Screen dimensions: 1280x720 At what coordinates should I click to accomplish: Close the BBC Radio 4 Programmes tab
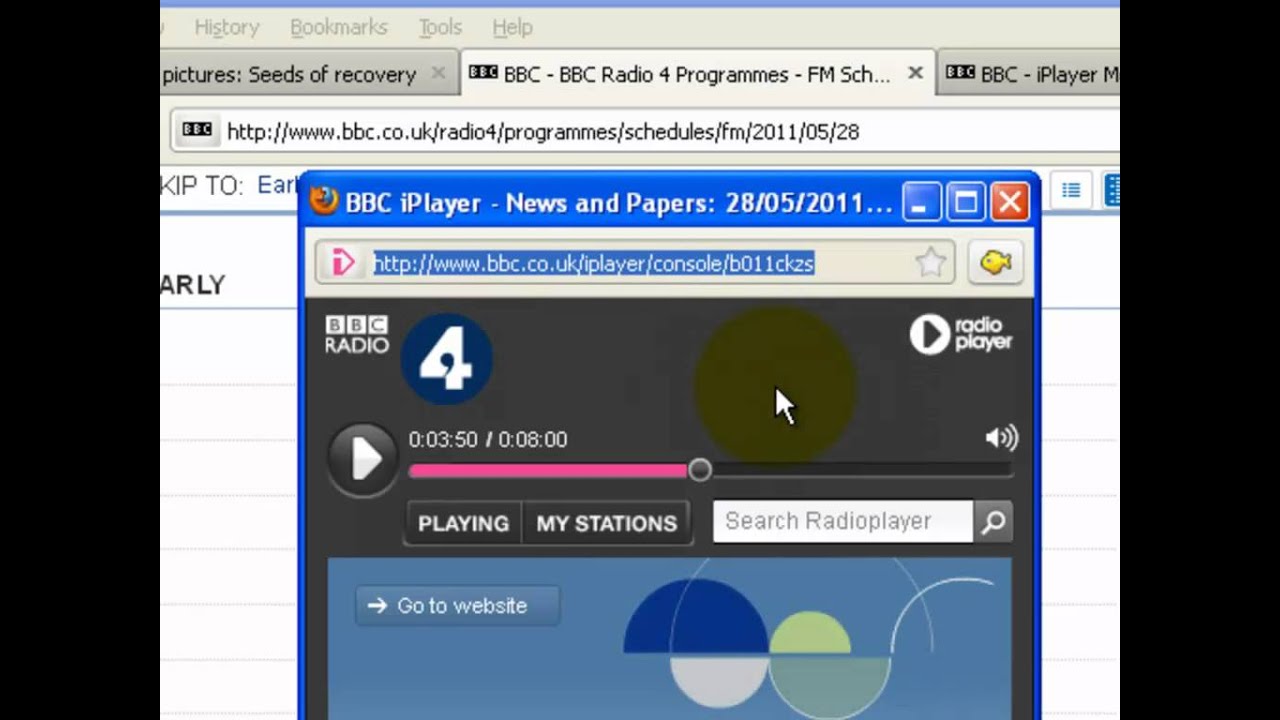[915, 73]
